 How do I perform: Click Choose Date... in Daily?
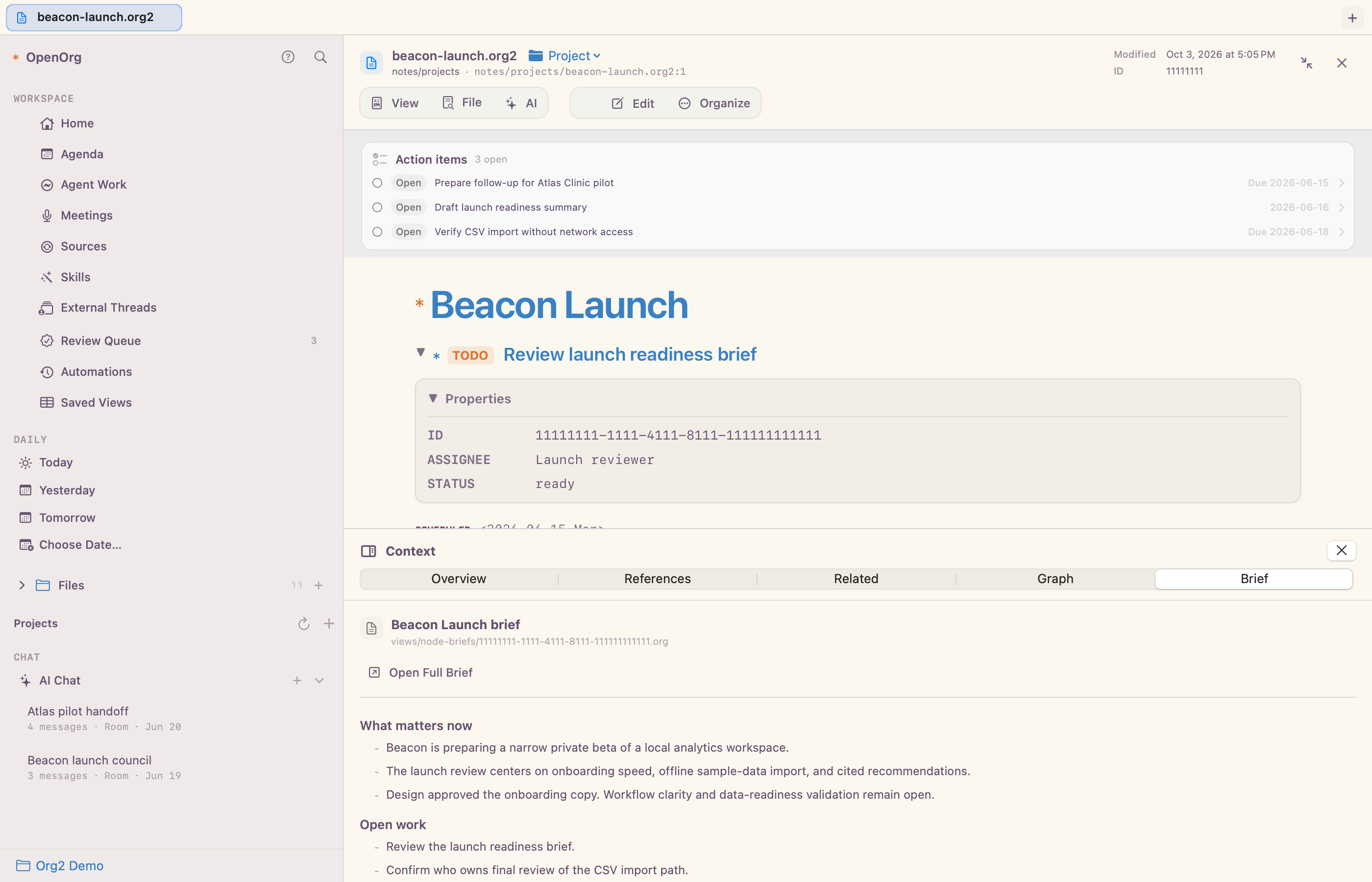(70, 545)
